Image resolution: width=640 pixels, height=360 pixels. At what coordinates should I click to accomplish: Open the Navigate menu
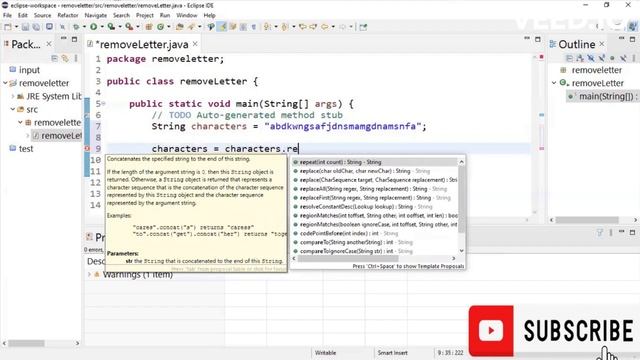pos(96,16)
